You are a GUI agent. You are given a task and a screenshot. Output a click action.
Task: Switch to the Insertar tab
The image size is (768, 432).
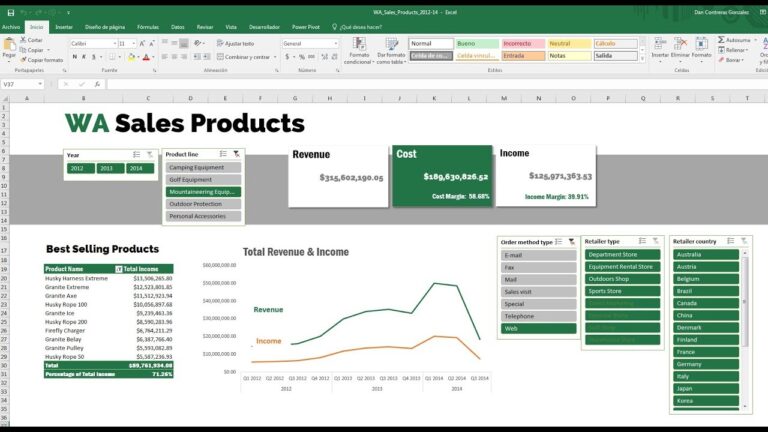point(64,27)
